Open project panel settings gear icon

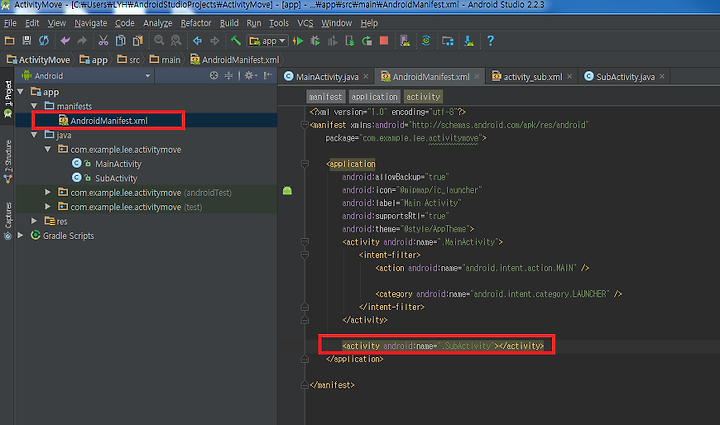(x=250, y=76)
